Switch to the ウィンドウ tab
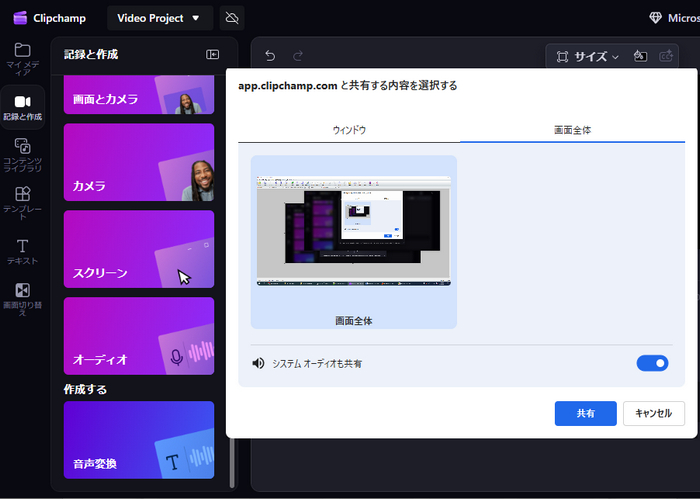This screenshot has height=500, width=700. point(349,130)
